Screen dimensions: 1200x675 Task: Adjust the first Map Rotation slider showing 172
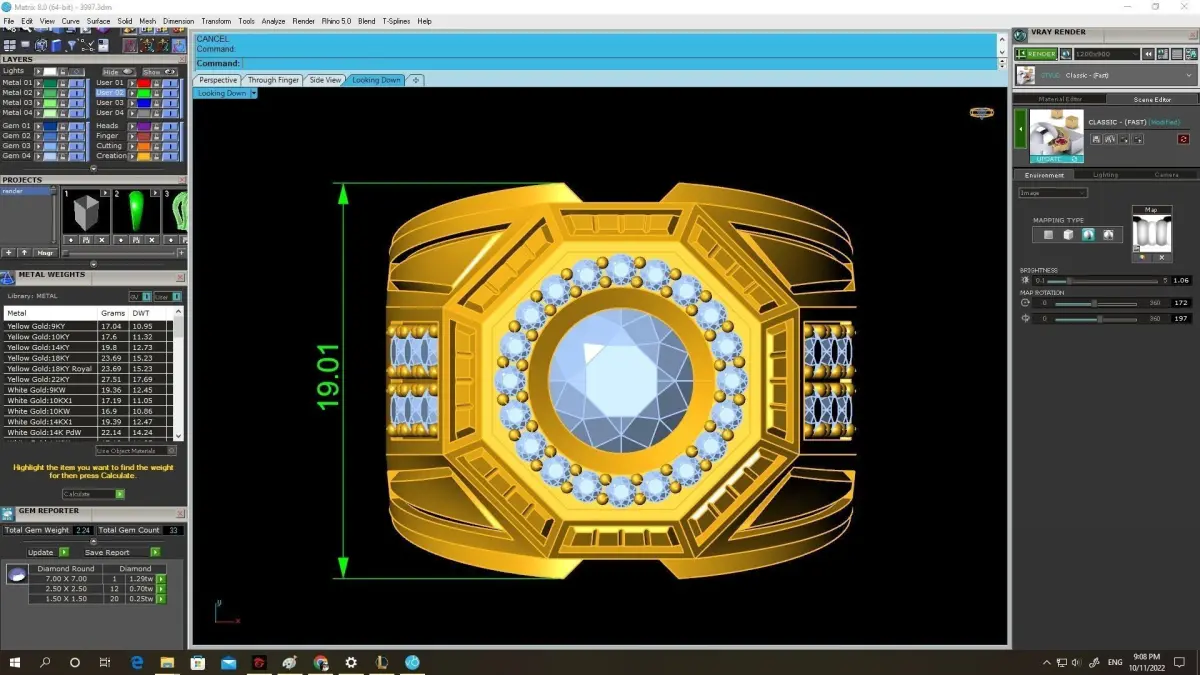tap(1095, 303)
